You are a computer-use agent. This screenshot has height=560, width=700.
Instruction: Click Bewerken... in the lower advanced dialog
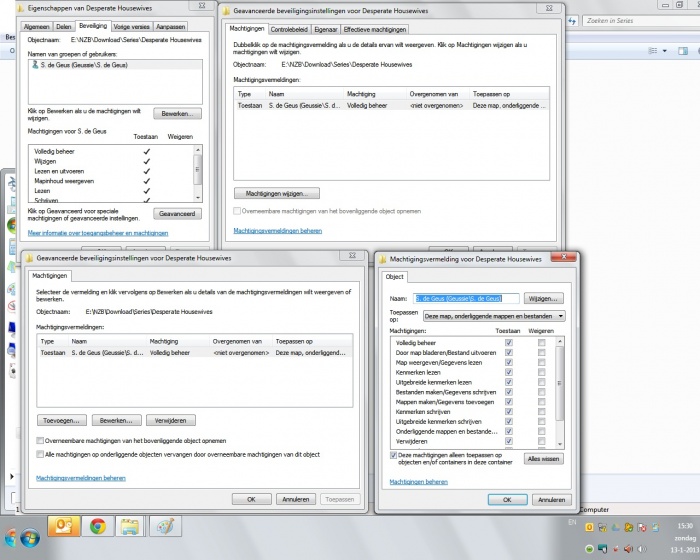pyautogui.click(x=116, y=420)
